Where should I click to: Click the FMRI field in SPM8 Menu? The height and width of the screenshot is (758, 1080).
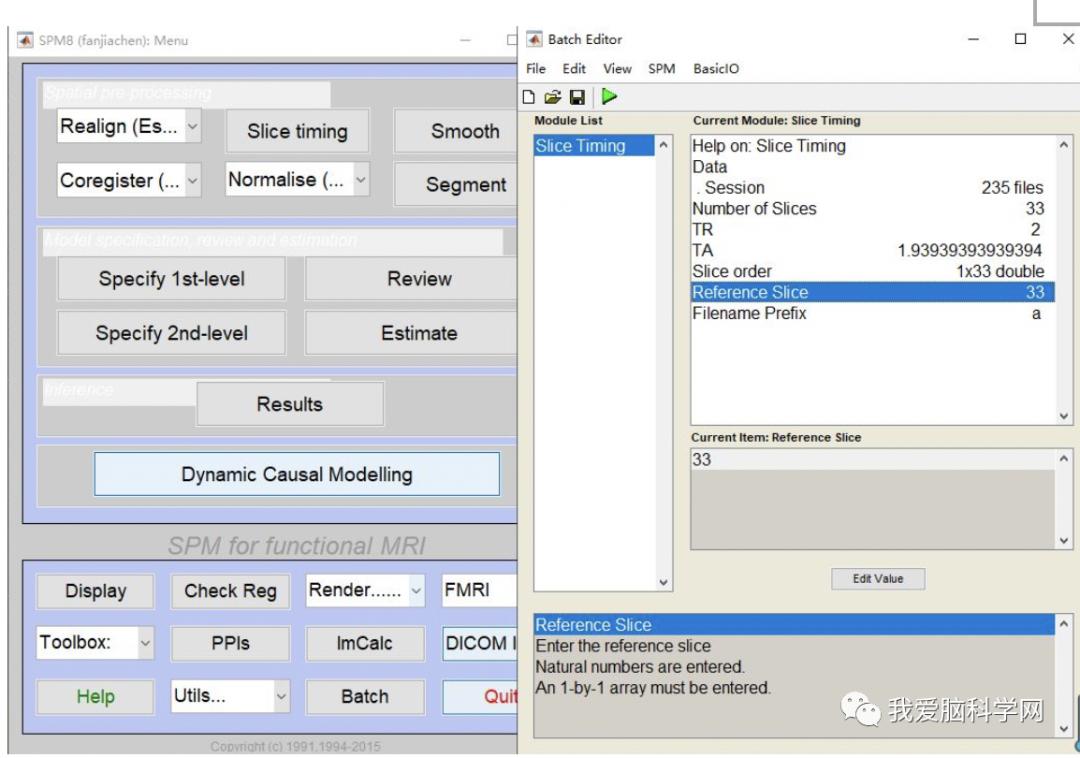[x=480, y=591]
